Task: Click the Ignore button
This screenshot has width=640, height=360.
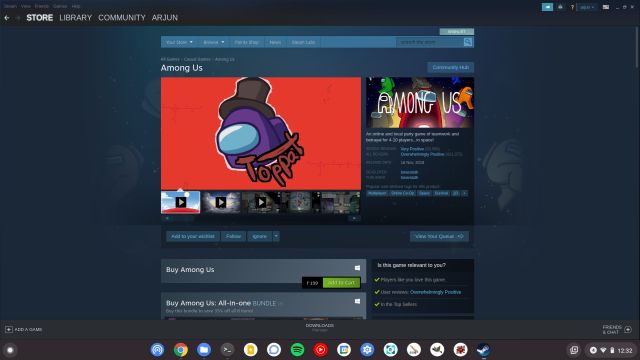Action: coord(260,236)
